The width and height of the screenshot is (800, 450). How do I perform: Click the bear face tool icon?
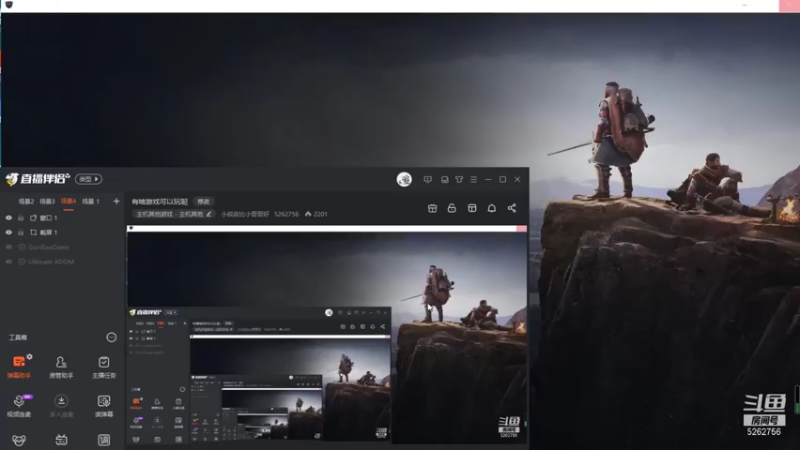point(19,440)
